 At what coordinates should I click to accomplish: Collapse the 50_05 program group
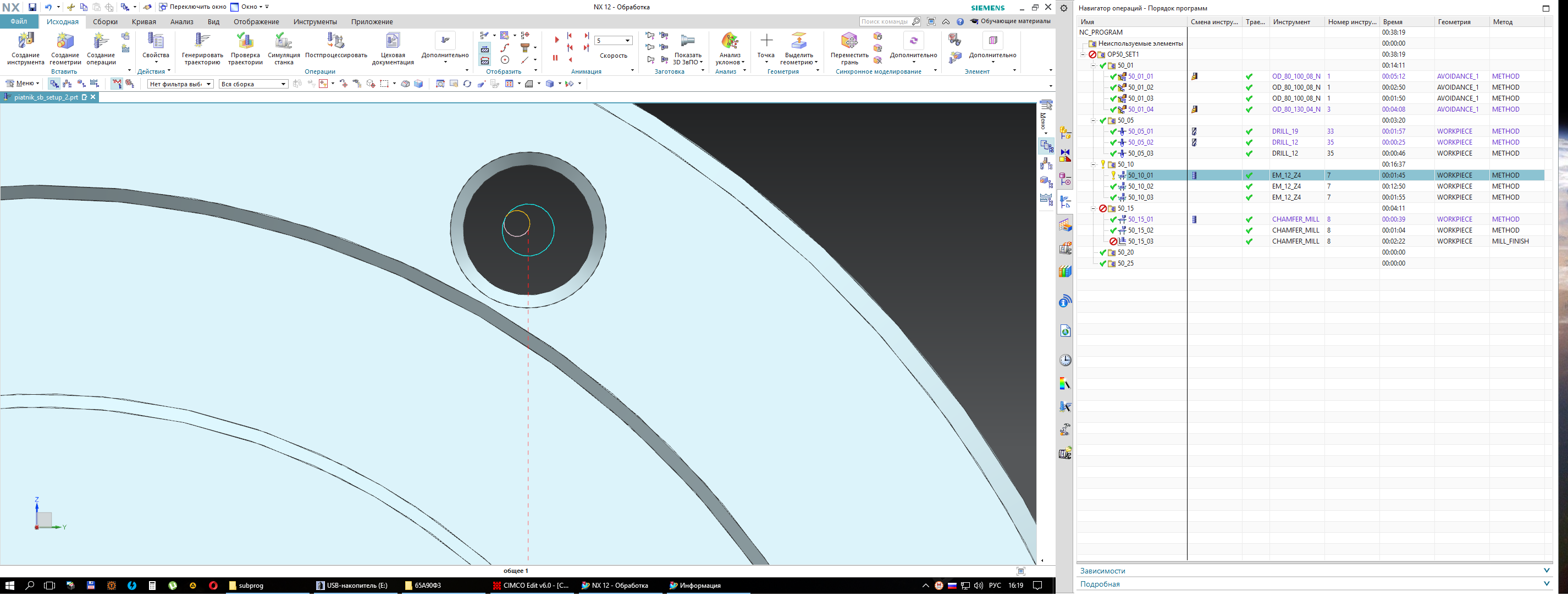[x=1093, y=120]
